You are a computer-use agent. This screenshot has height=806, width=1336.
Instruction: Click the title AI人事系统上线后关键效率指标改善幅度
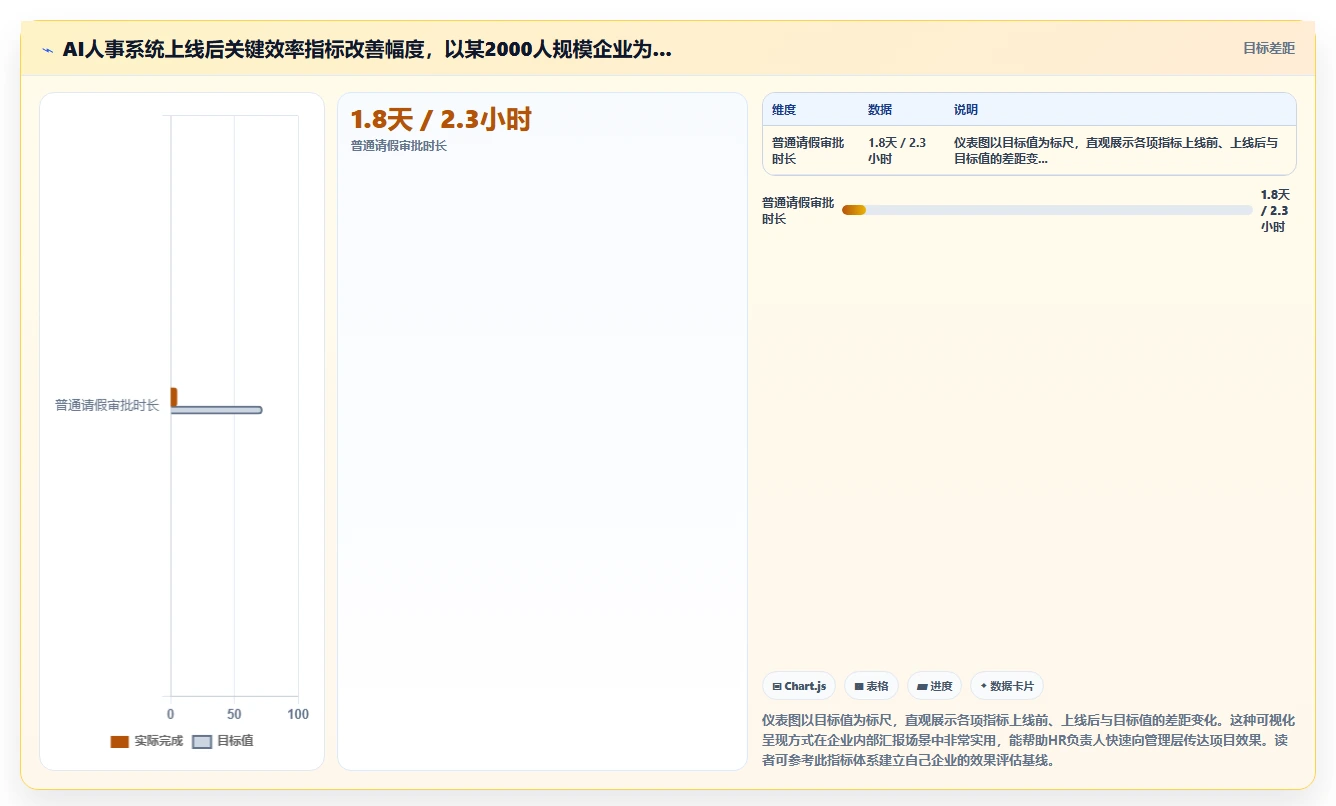[367, 49]
